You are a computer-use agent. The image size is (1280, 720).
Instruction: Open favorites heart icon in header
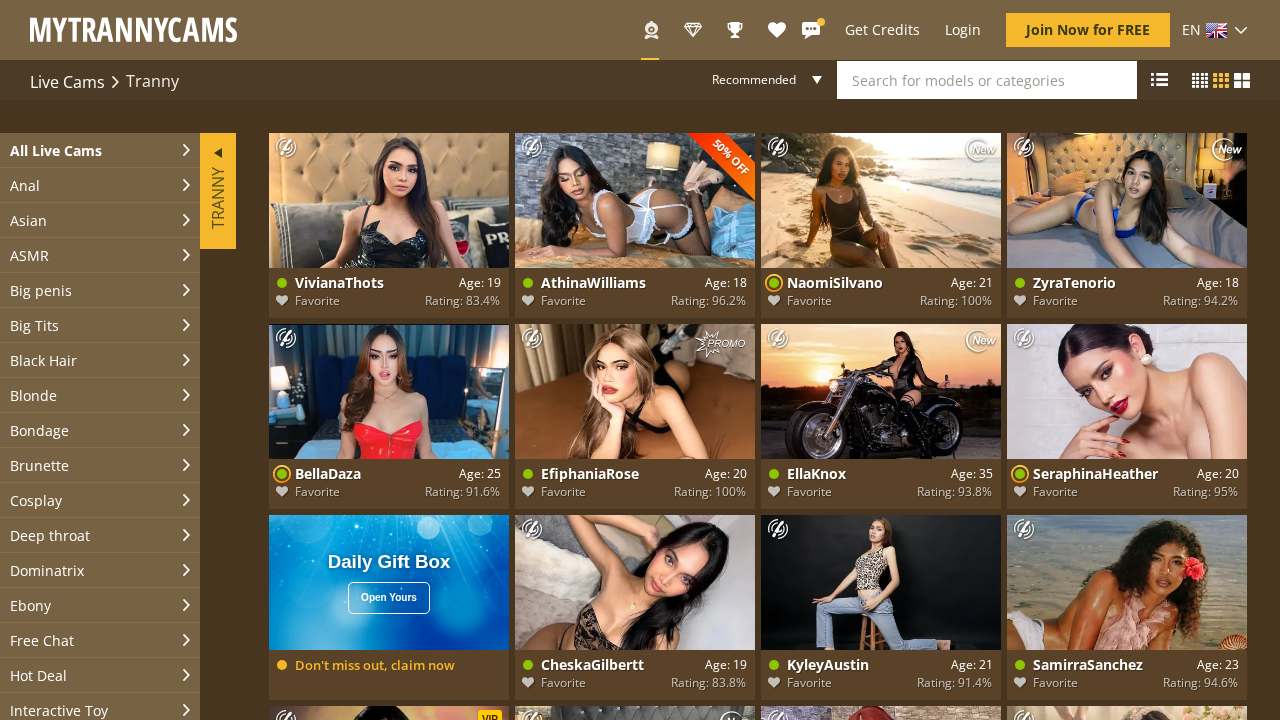coord(777,30)
